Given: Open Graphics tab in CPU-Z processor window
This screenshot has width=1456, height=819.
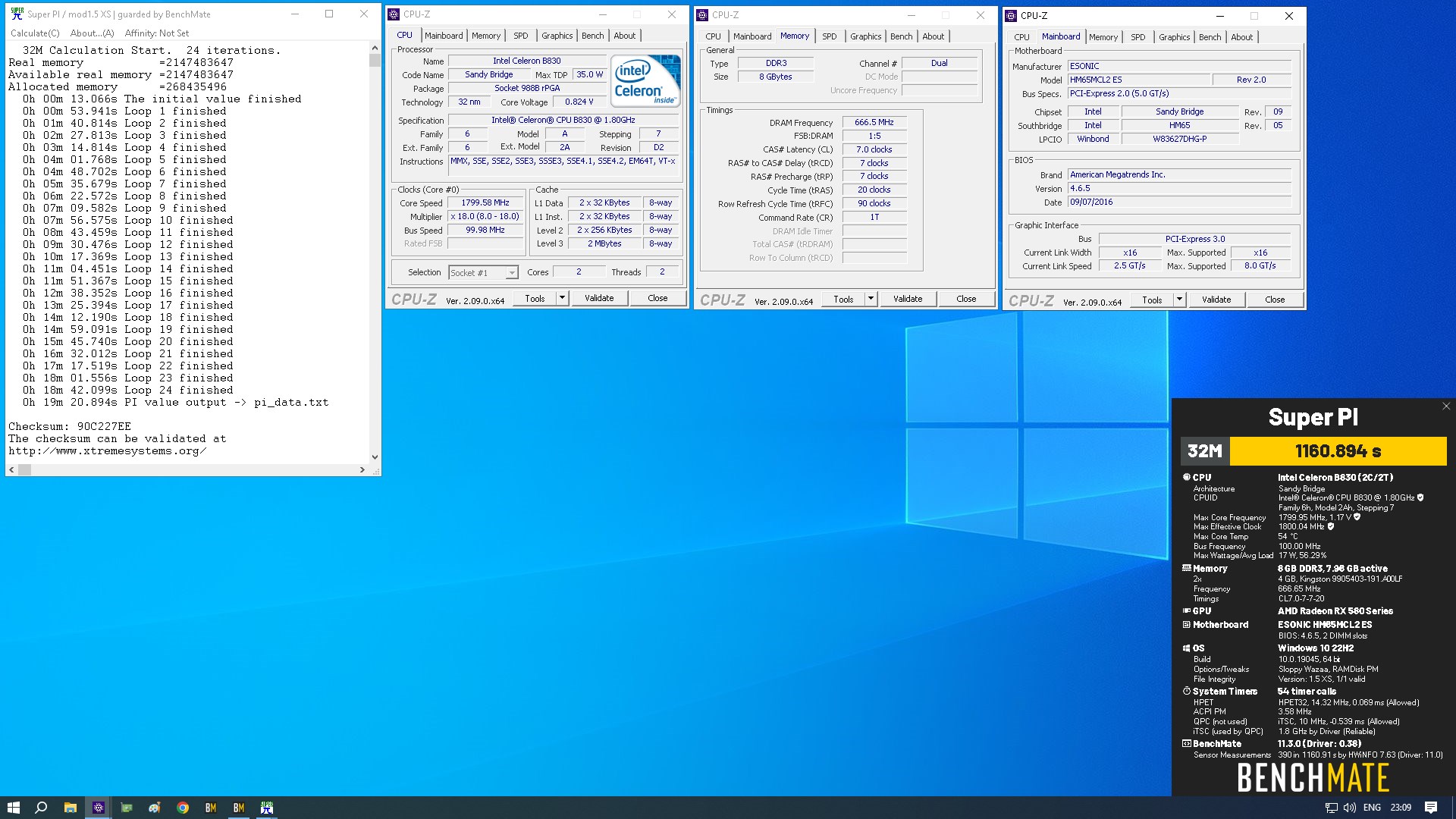Looking at the screenshot, I should tap(557, 36).
